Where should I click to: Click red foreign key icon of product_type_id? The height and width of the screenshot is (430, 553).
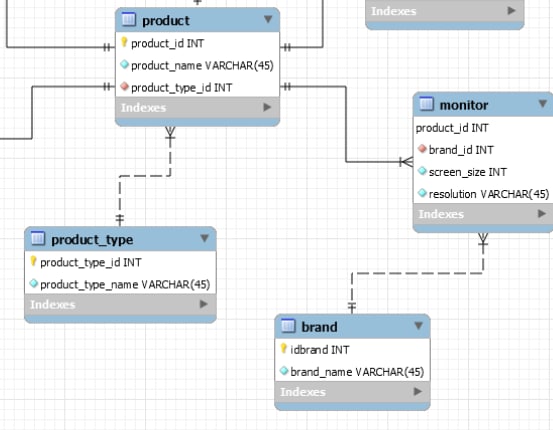point(124,86)
